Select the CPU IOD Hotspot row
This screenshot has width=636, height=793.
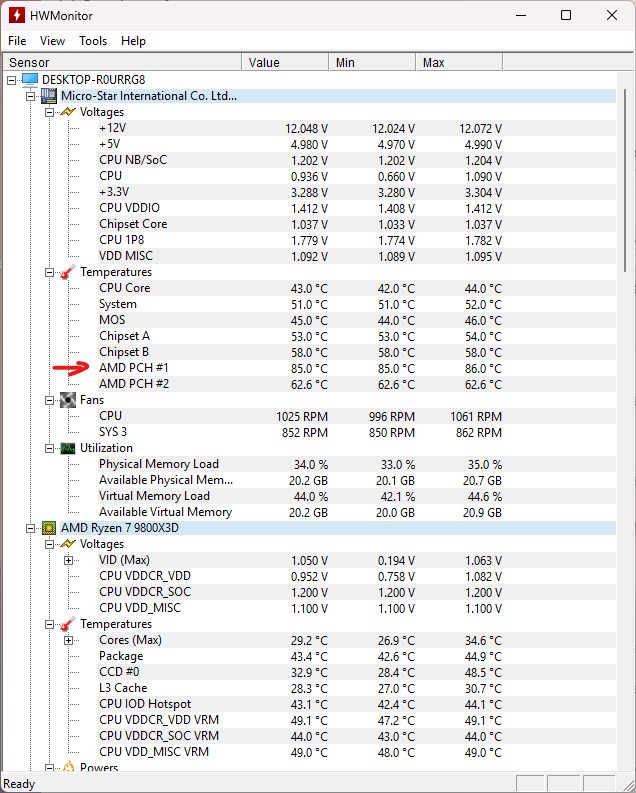144,704
